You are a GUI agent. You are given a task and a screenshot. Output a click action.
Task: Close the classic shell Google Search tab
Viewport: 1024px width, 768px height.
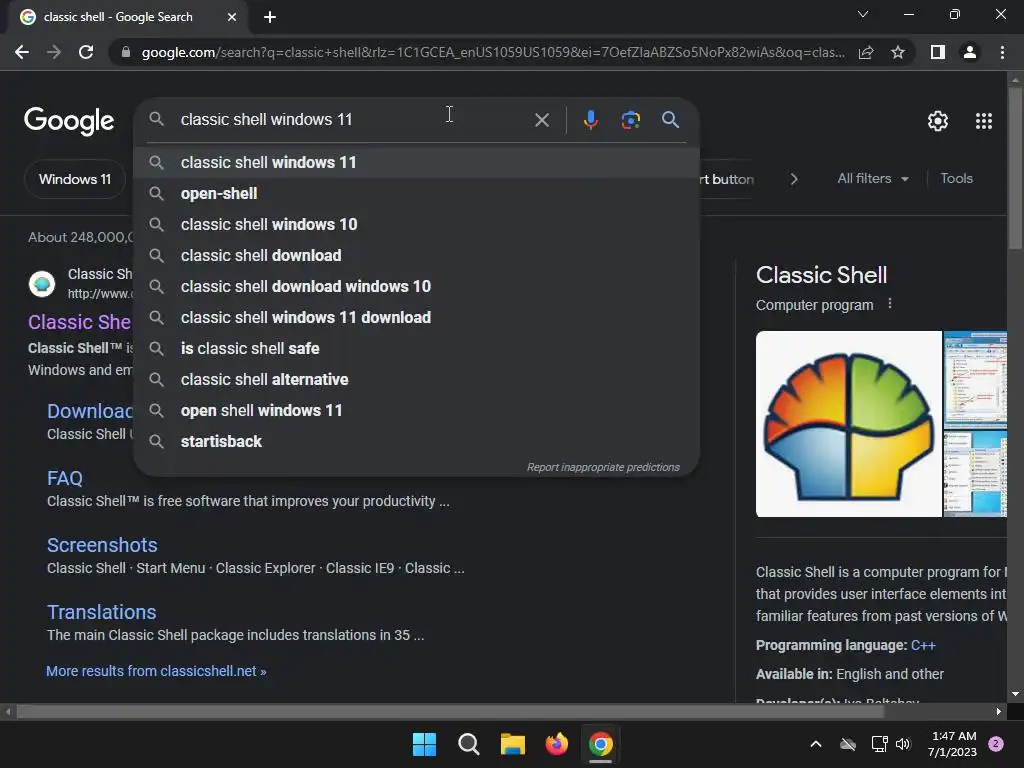pos(232,17)
